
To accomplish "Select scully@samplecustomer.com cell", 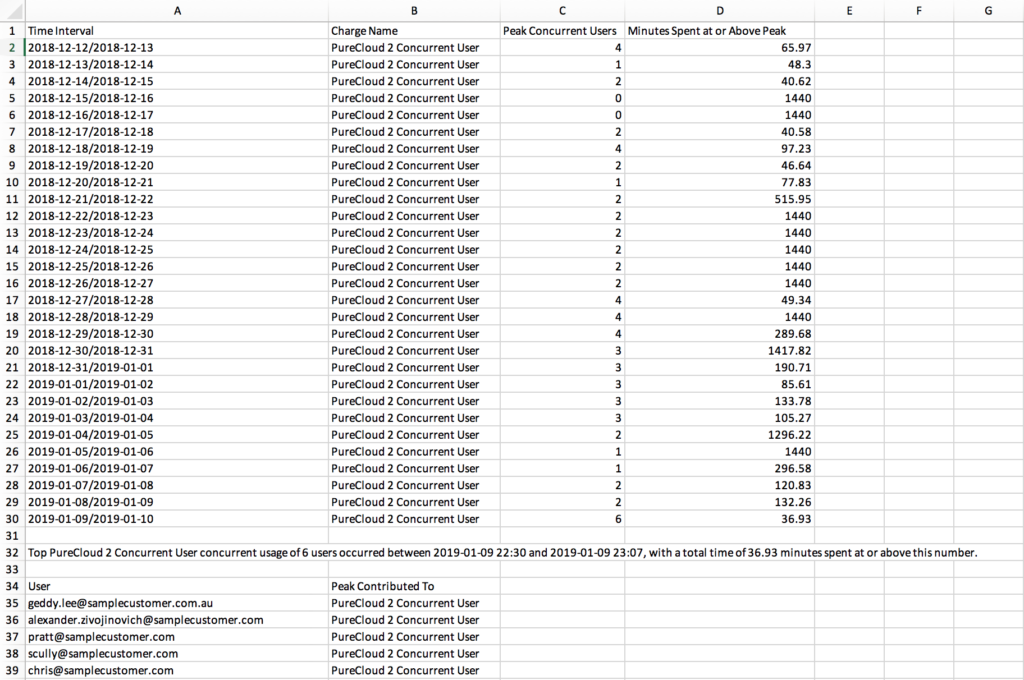I will click(x=177, y=654).
